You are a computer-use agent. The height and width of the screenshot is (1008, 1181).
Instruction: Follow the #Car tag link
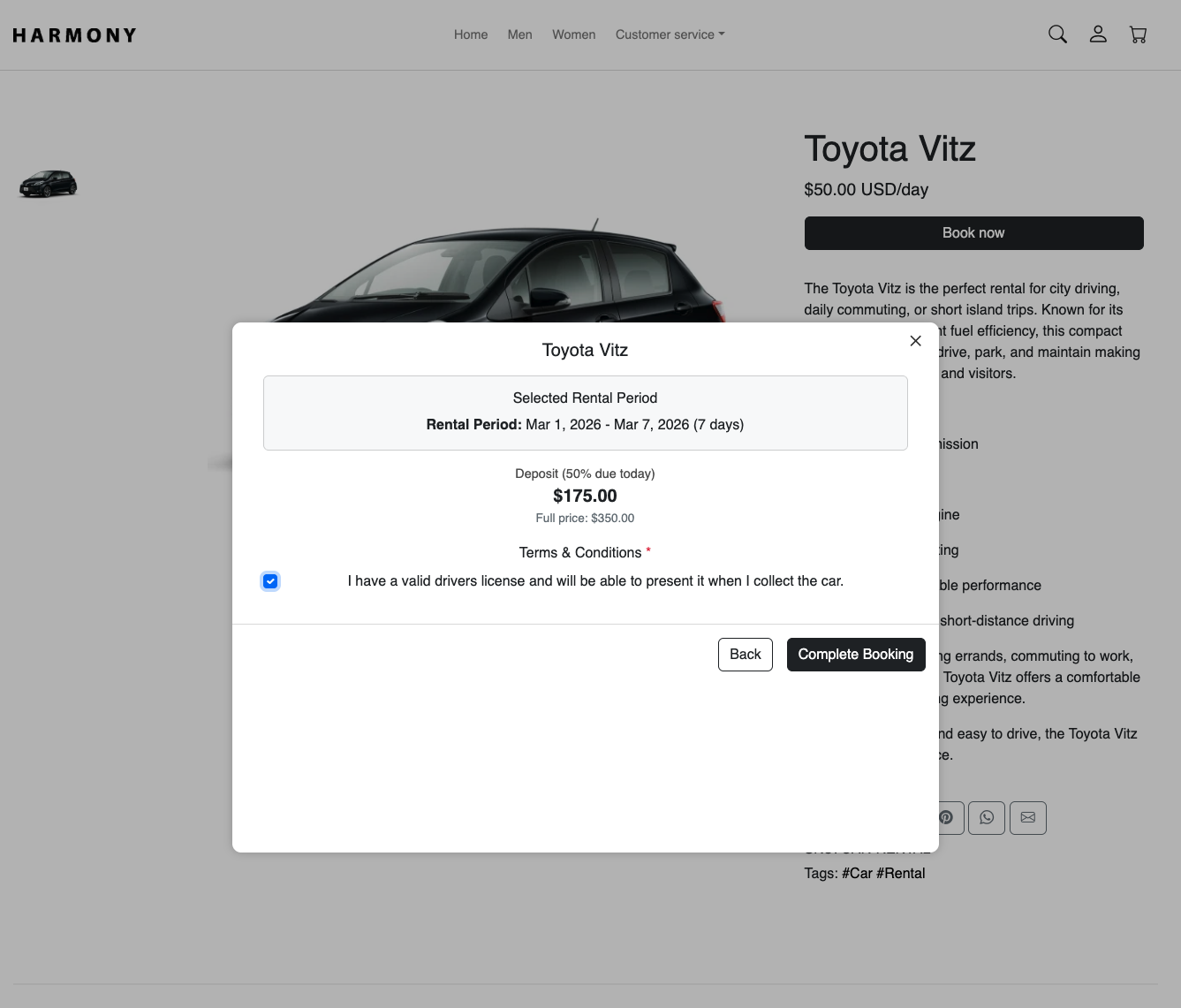(x=857, y=873)
